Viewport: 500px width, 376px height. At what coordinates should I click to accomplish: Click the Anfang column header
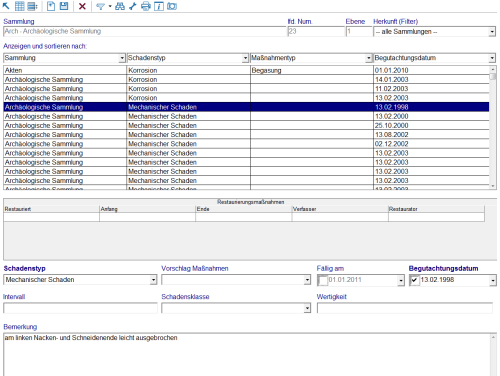pyautogui.click(x=147, y=209)
